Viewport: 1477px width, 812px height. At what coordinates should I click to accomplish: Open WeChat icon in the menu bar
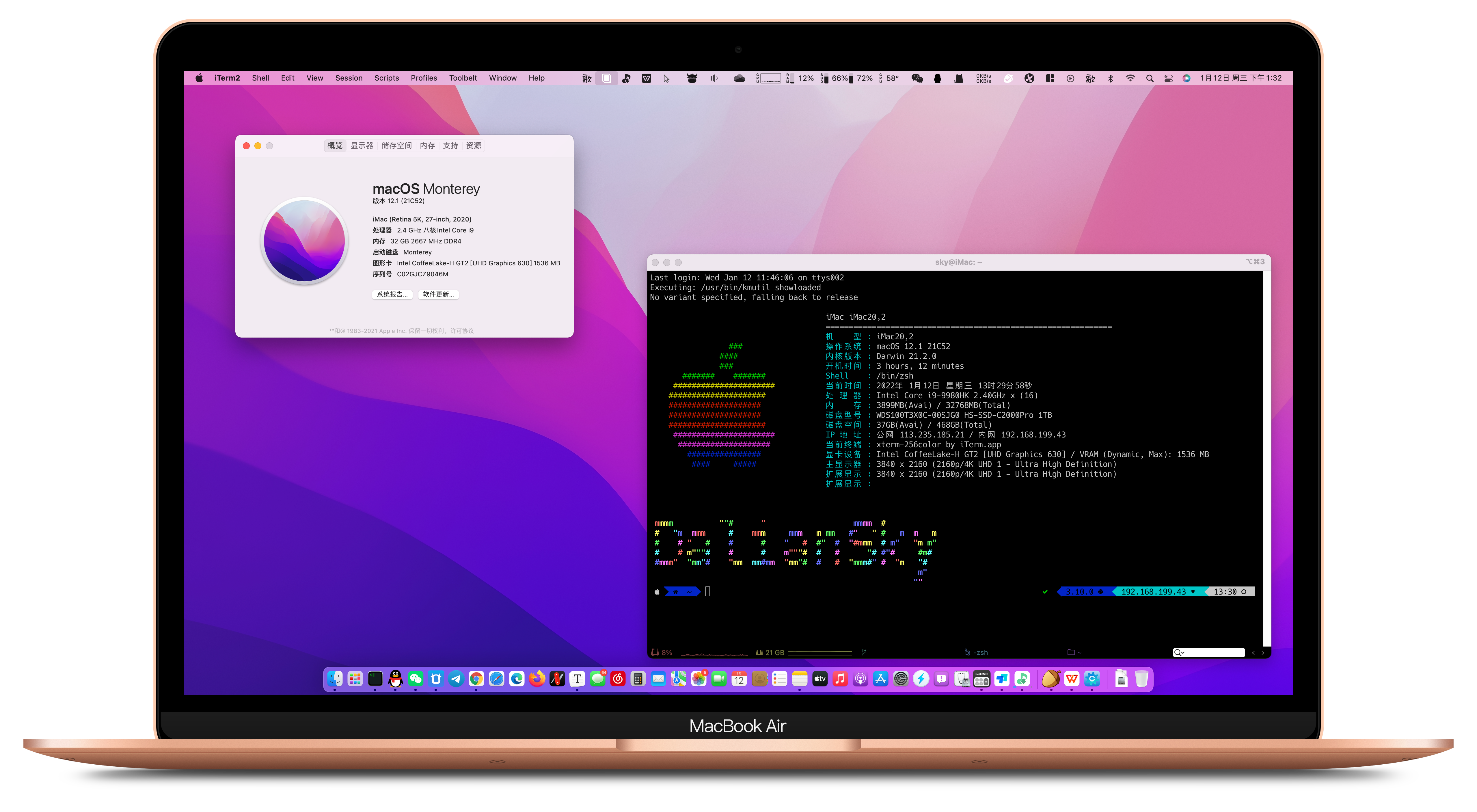click(917, 79)
